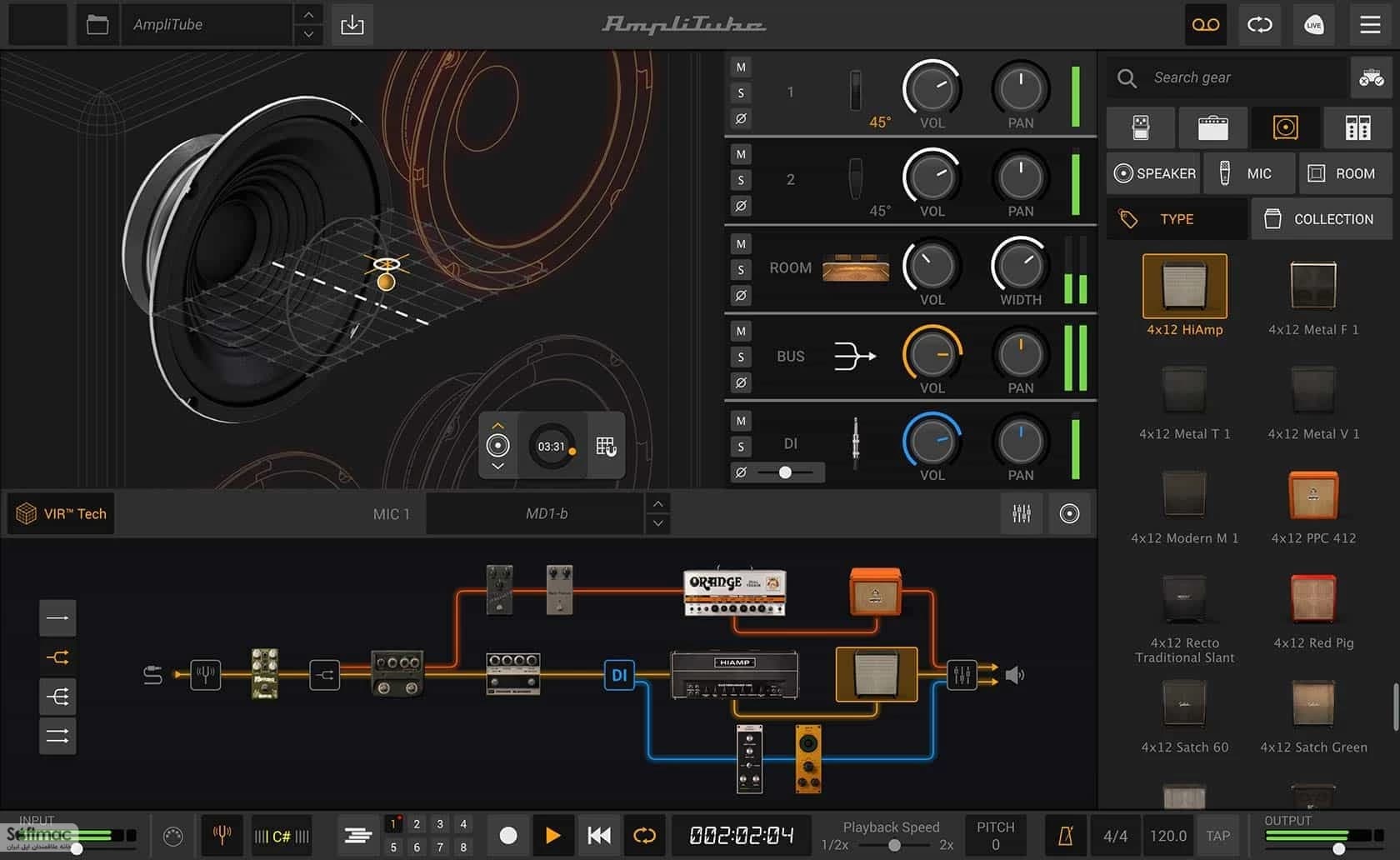Switch to Live mode icon

click(1314, 25)
